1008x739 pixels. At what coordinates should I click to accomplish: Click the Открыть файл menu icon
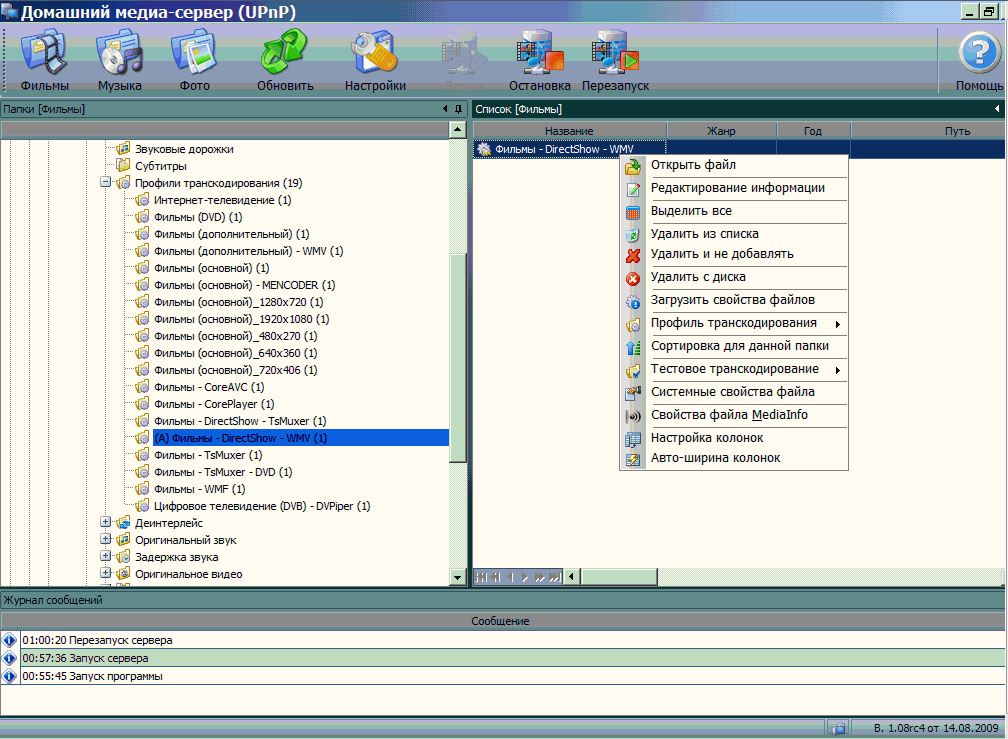pos(633,166)
